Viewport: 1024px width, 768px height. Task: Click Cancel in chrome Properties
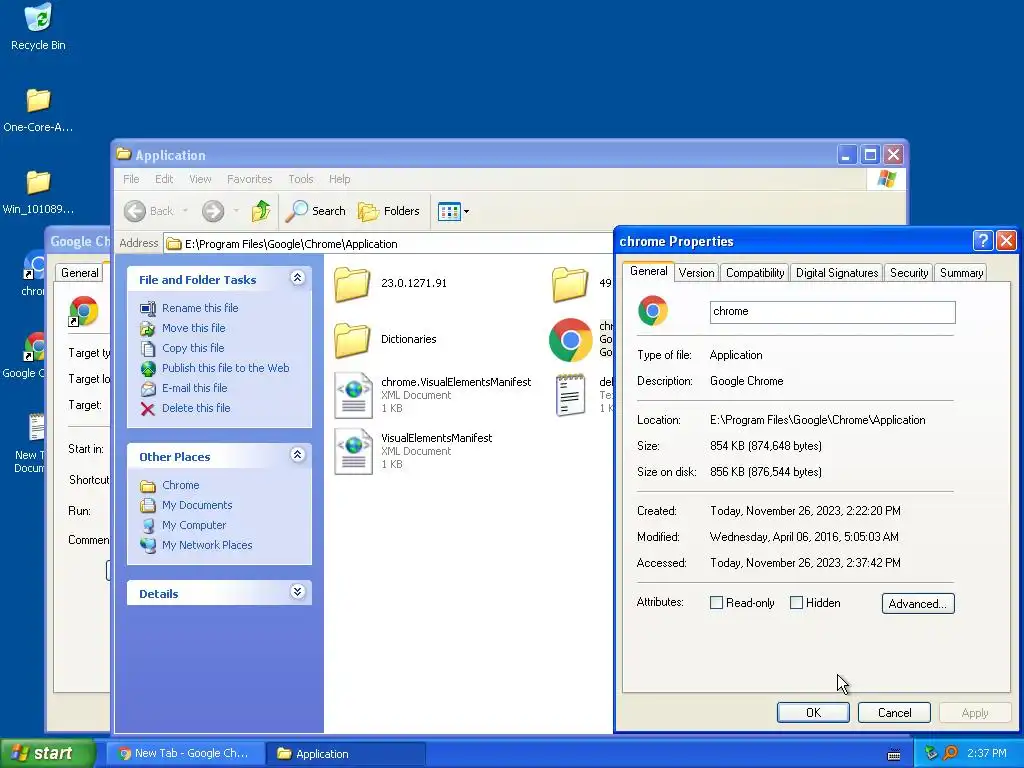tap(894, 712)
